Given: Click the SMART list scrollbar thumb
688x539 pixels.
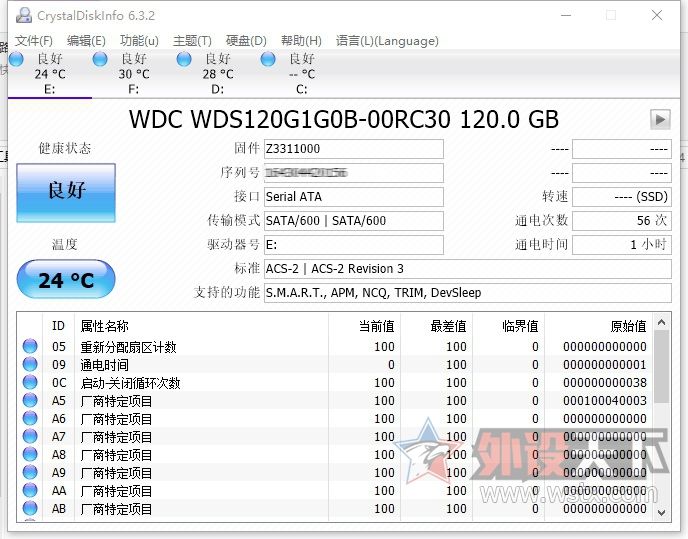Looking at the screenshot, I should coord(661,367).
